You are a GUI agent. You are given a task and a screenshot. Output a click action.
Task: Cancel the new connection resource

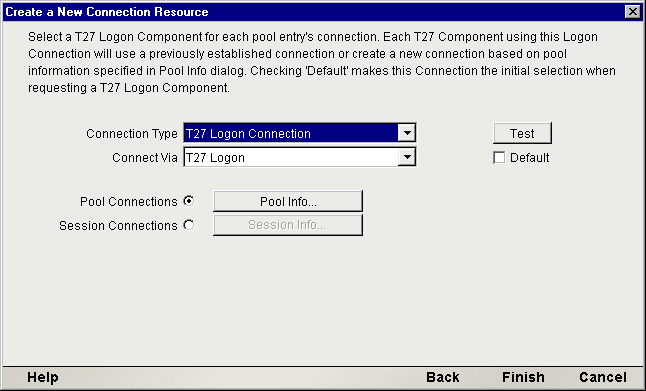603,377
